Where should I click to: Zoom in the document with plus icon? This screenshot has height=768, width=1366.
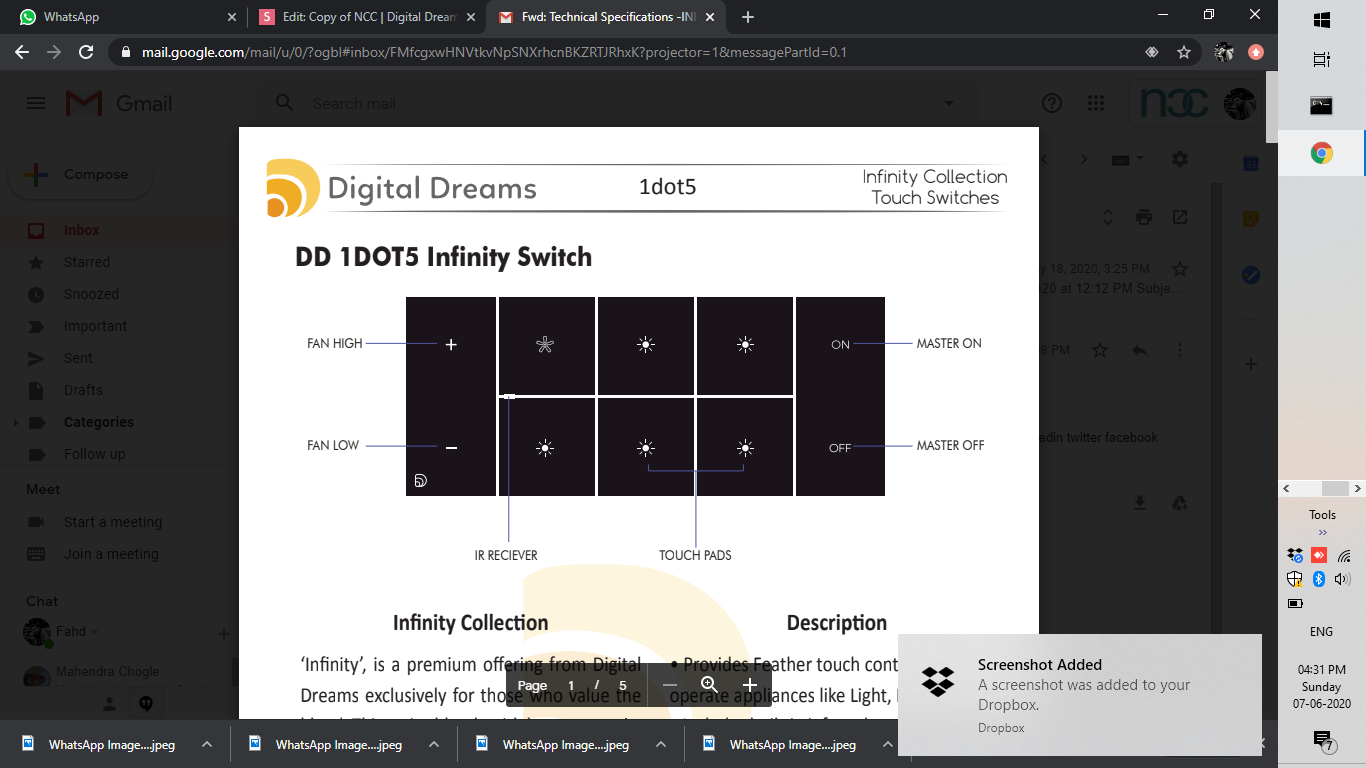pyautogui.click(x=750, y=685)
